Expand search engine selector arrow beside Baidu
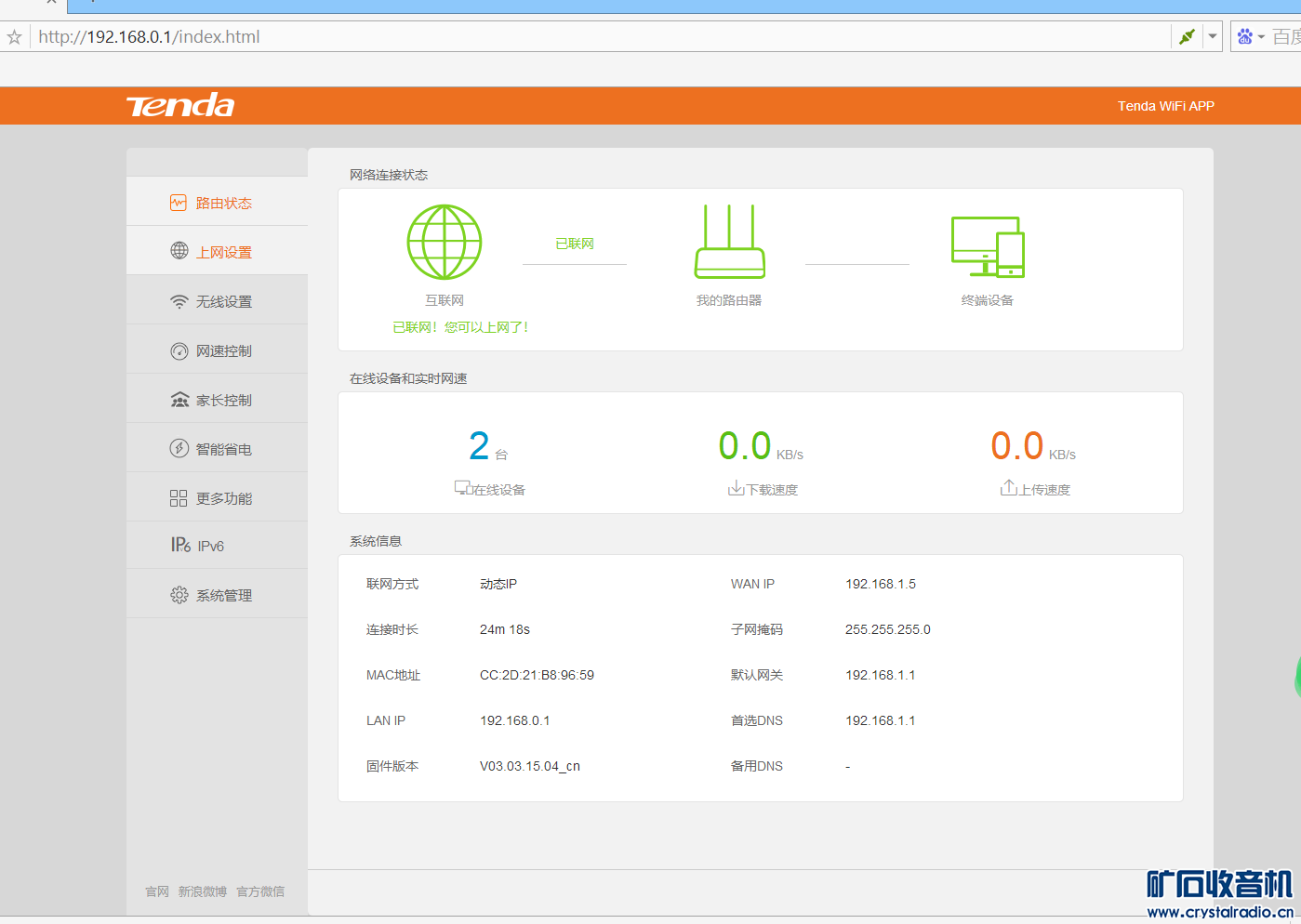Image resolution: width=1301 pixels, height=924 pixels. 1261,37
